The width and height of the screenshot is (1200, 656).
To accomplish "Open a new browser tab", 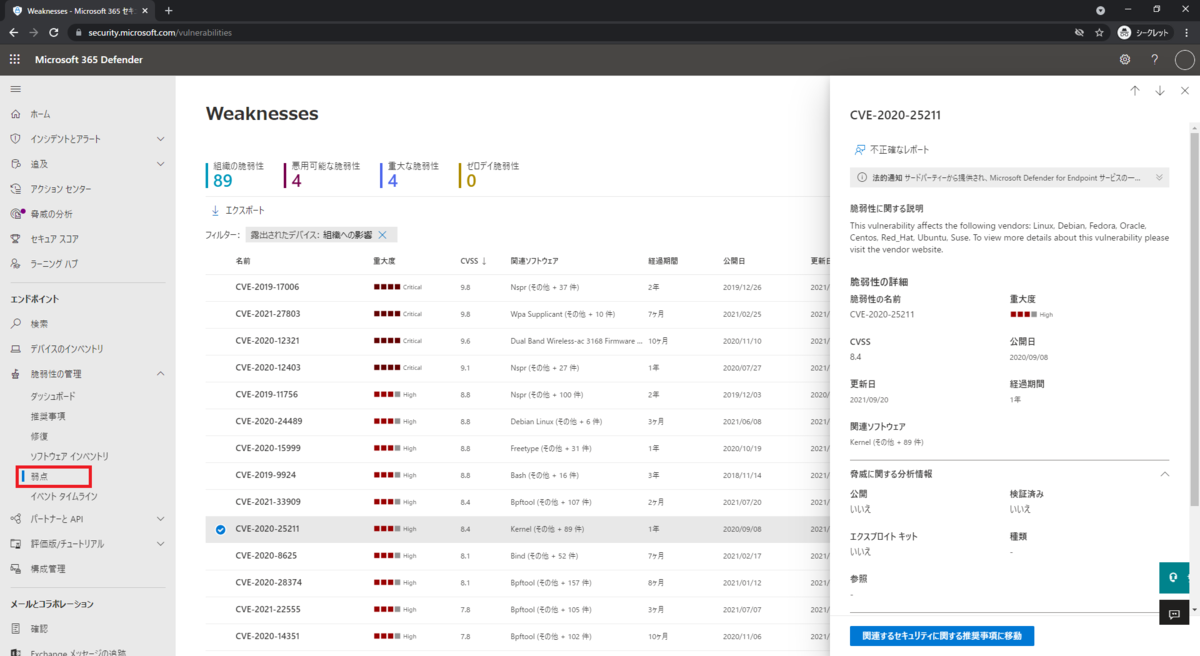I will (x=168, y=10).
